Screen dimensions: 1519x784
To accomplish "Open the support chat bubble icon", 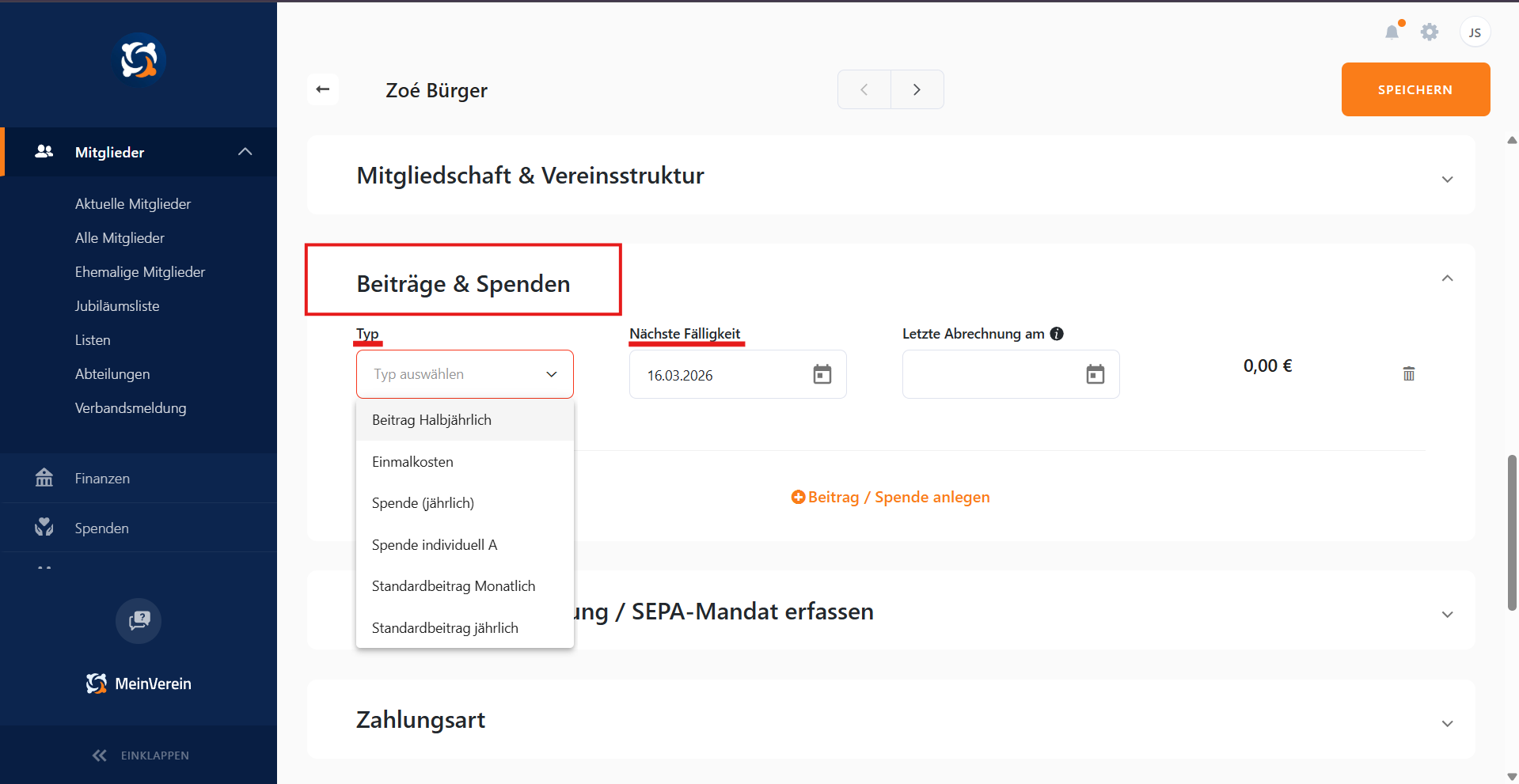I will click(x=139, y=620).
